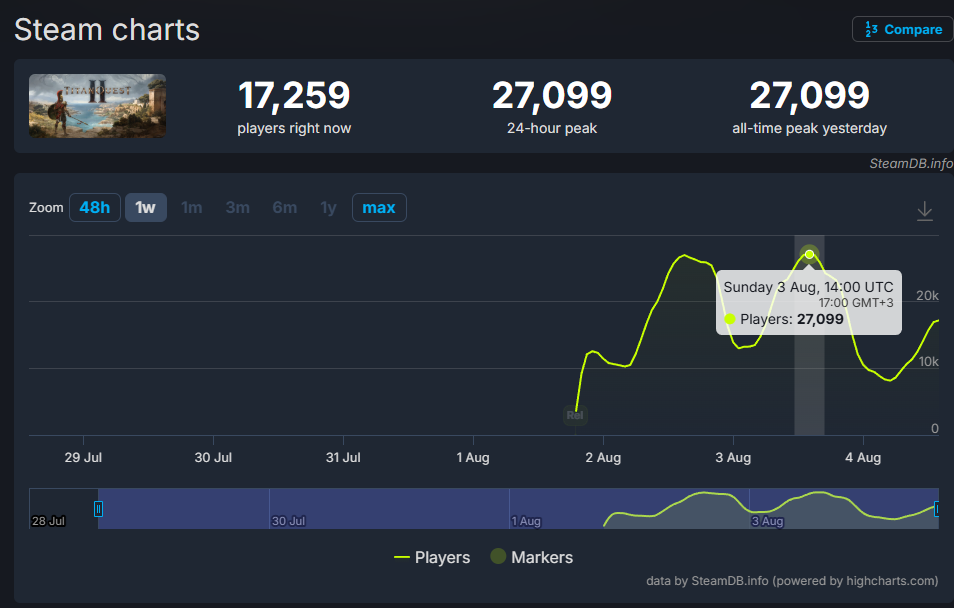Screen dimensions: 954x608
Task: Click the all-time peak yesterday label
Action: [809, 128]
